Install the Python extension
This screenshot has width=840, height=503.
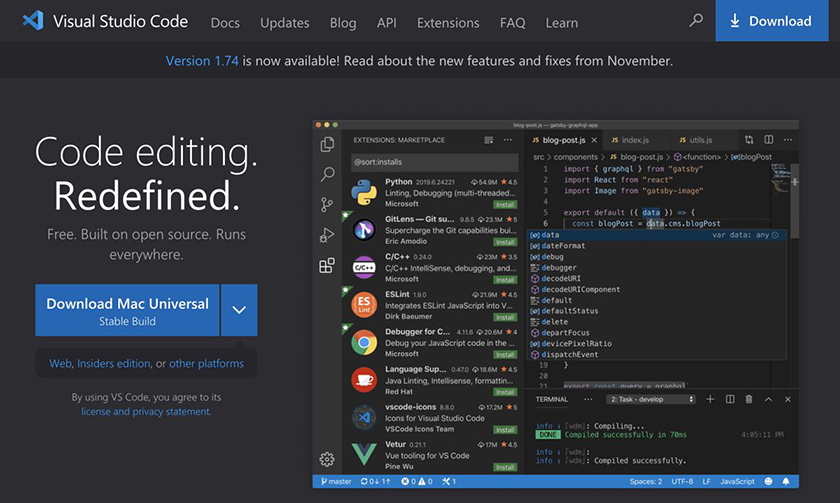pyautogui.click(x=505, y=205)
